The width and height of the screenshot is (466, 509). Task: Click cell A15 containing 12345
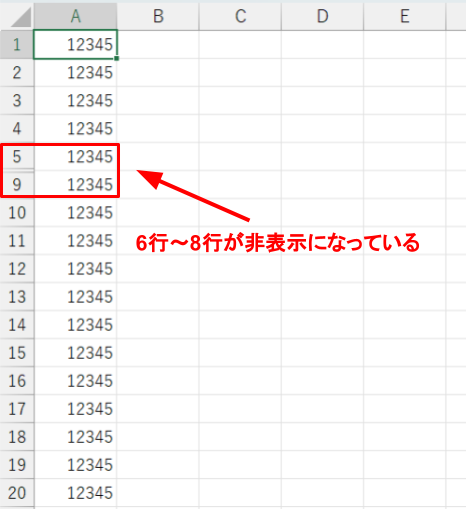(x=75, y=353)
